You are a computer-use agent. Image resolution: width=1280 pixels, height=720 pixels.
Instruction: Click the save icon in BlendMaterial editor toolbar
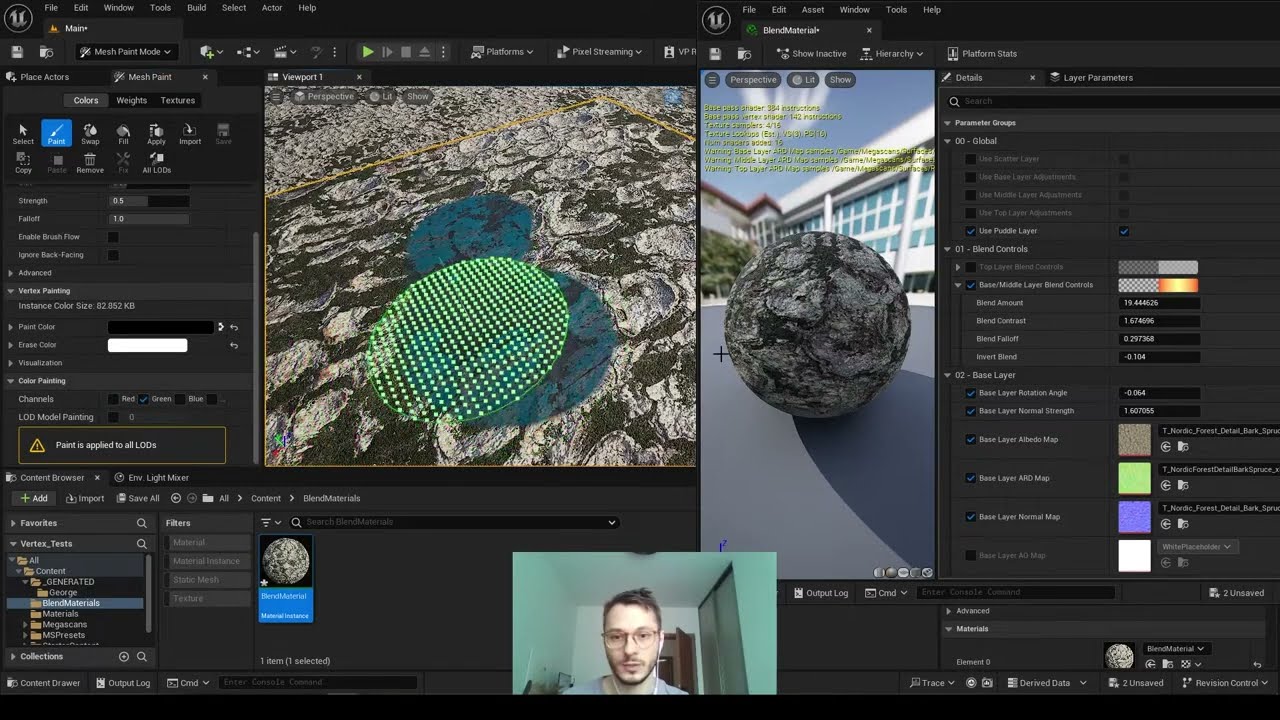pyautogui.click(x=714, y=54)
